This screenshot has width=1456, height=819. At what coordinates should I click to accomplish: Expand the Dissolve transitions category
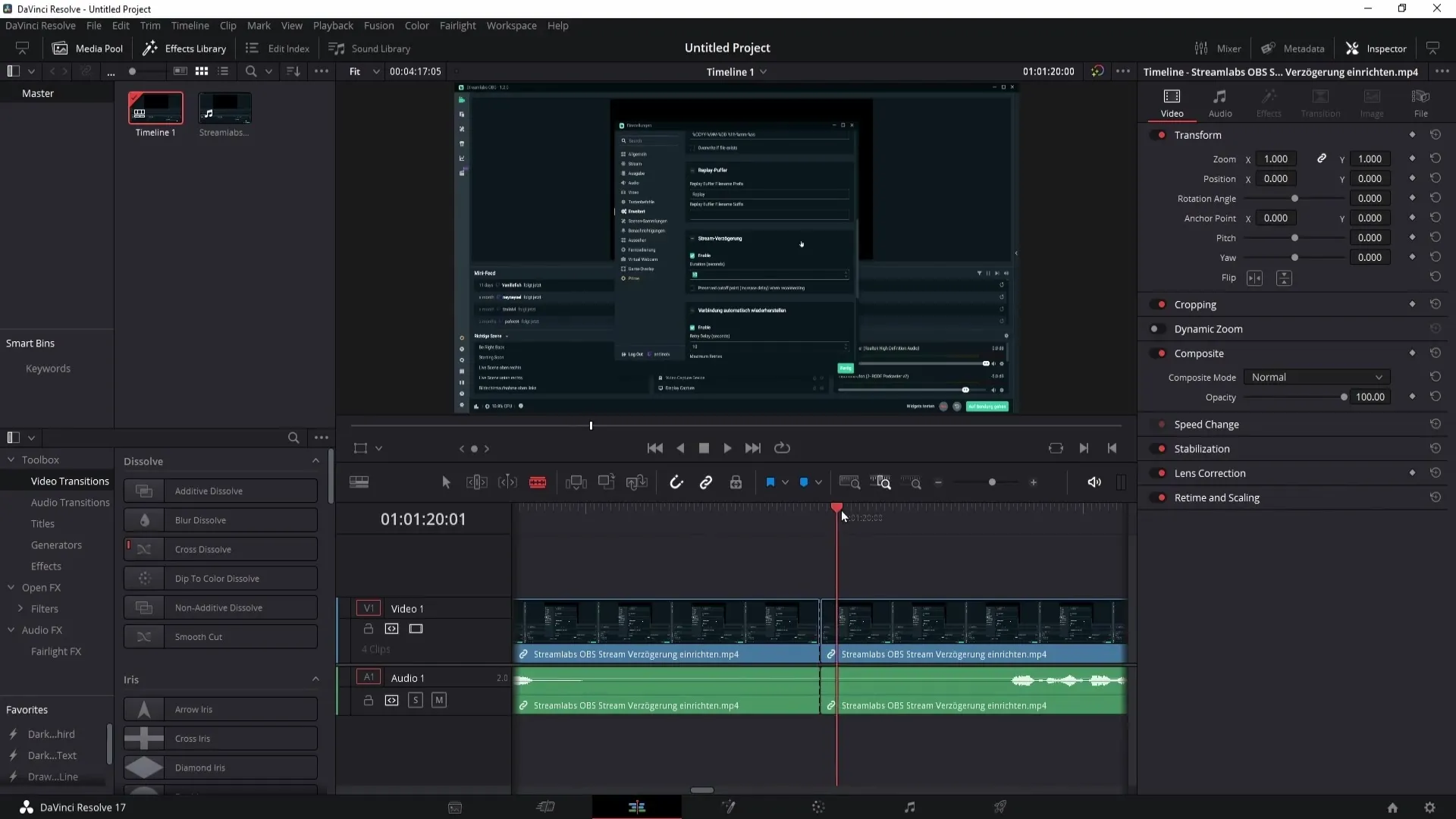[316, 461]
